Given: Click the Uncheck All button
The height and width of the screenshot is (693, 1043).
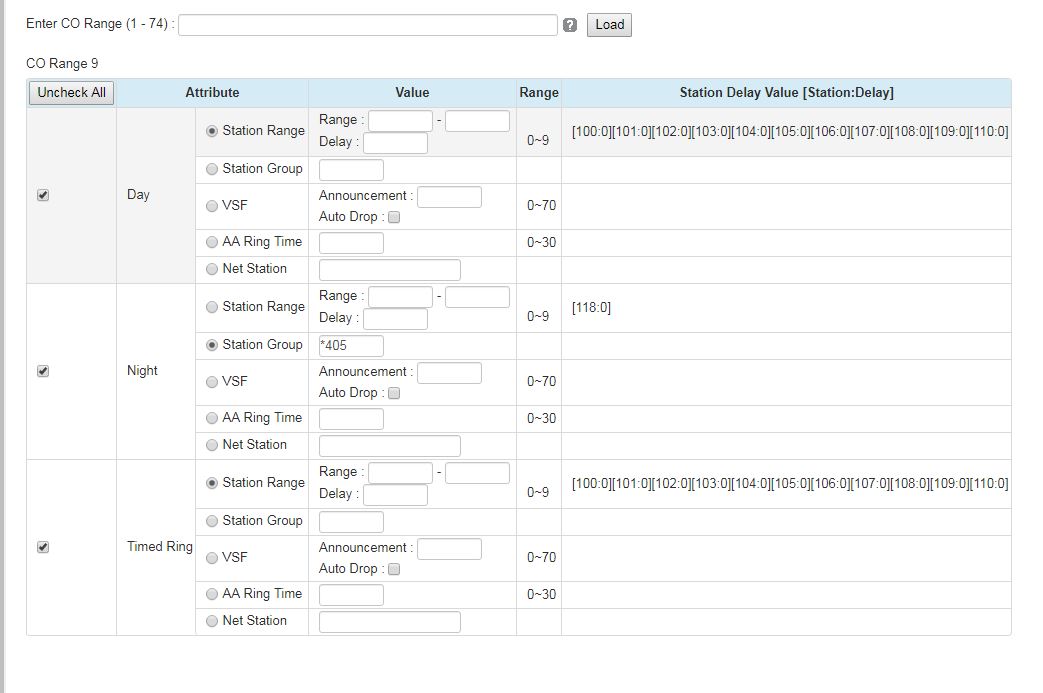Looking at the screenshot, I should (71, 93).
